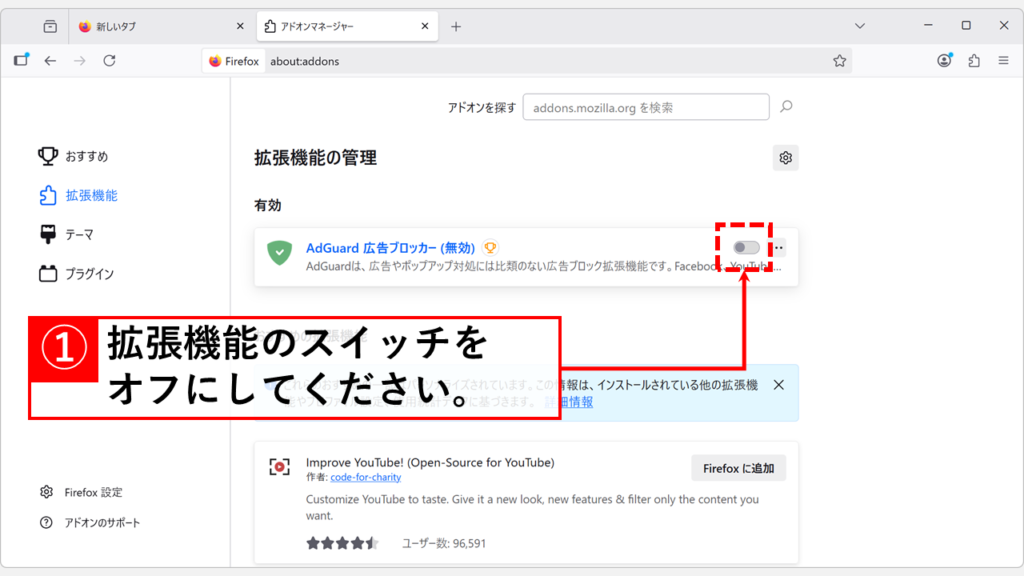
Task: Click the AdGuard 広告ブロッカー title
Action: pos(390,248)
